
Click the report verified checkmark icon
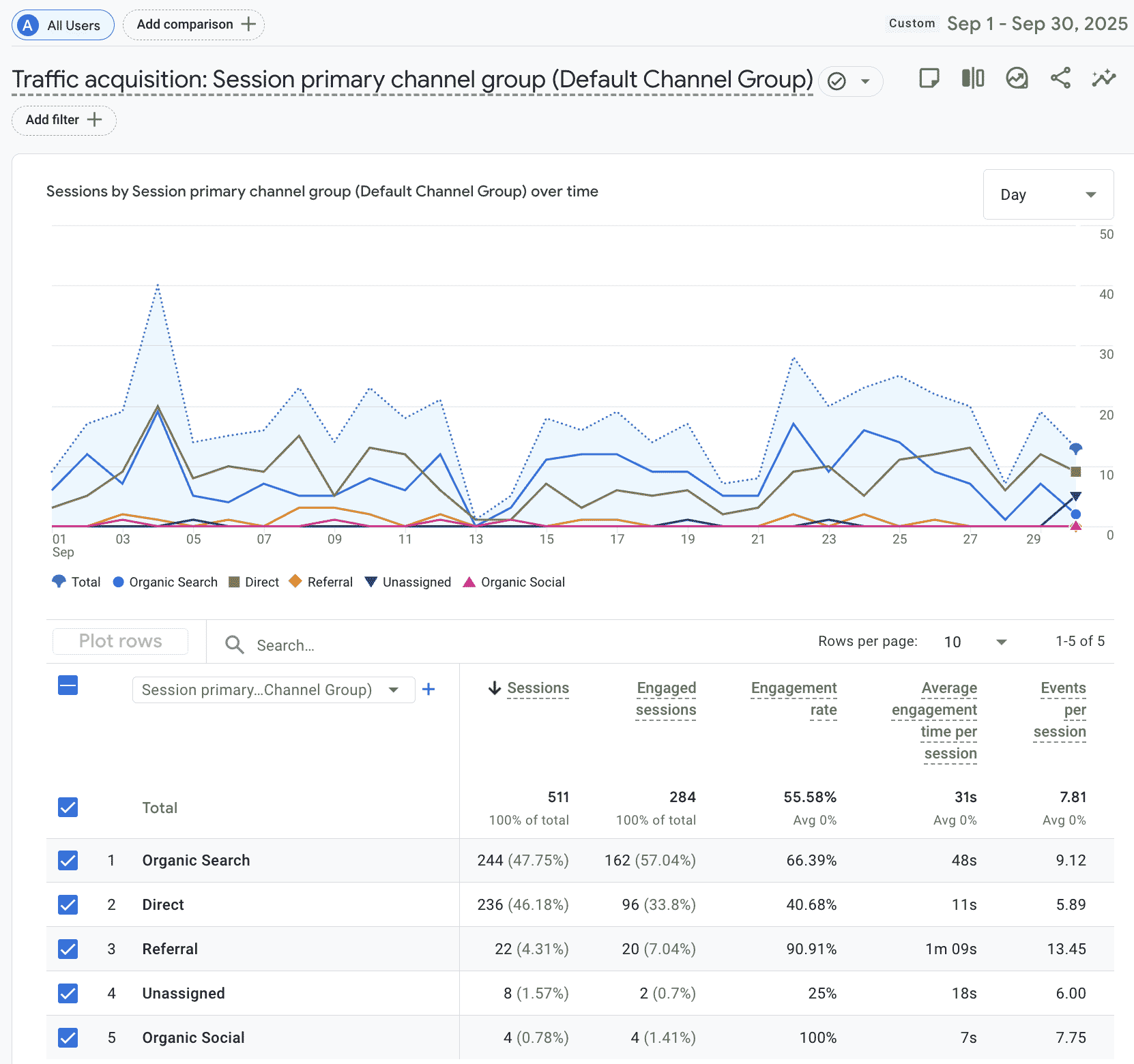point(837,82)
